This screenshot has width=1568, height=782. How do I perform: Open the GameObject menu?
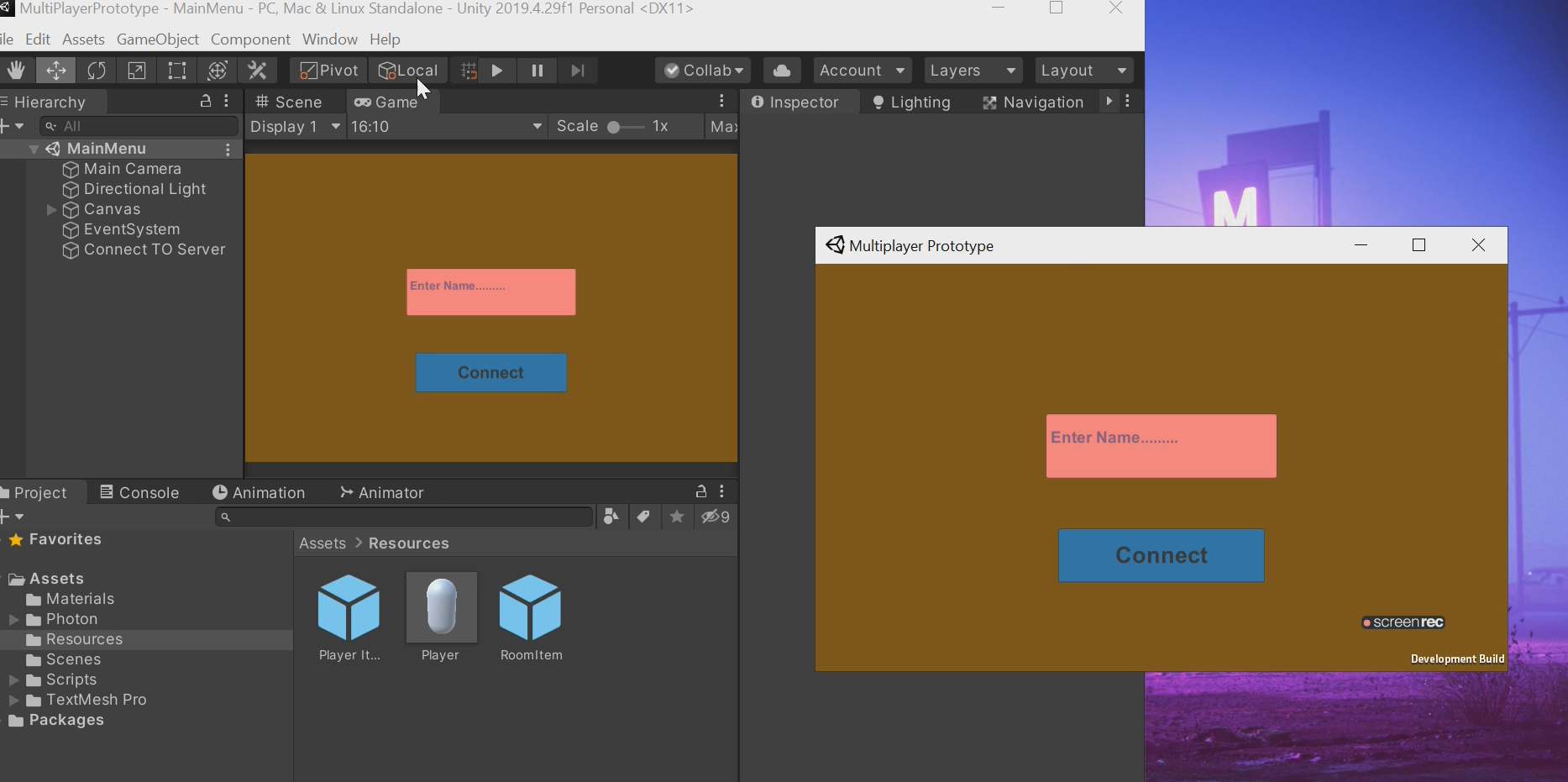[158, 39]
